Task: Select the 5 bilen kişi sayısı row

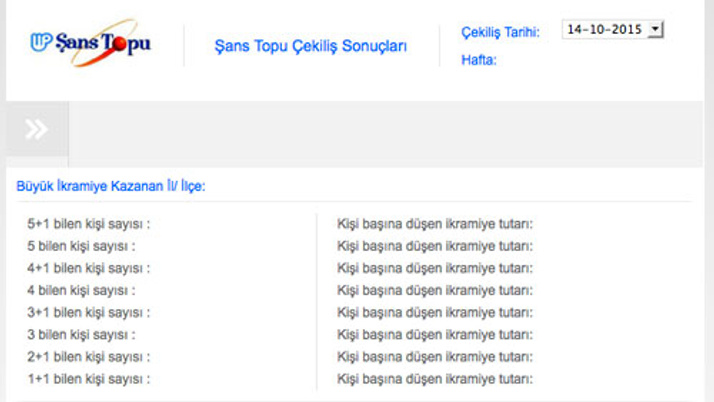Action: [81, 246]
